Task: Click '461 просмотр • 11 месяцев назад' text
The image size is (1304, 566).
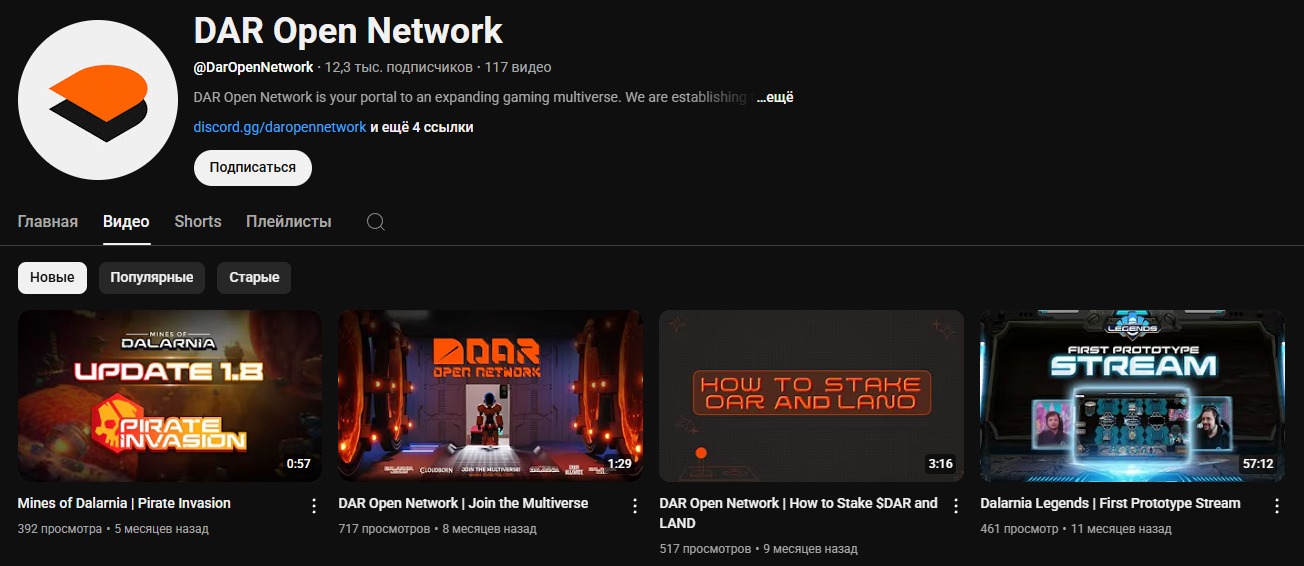Action: point(1076,528)
